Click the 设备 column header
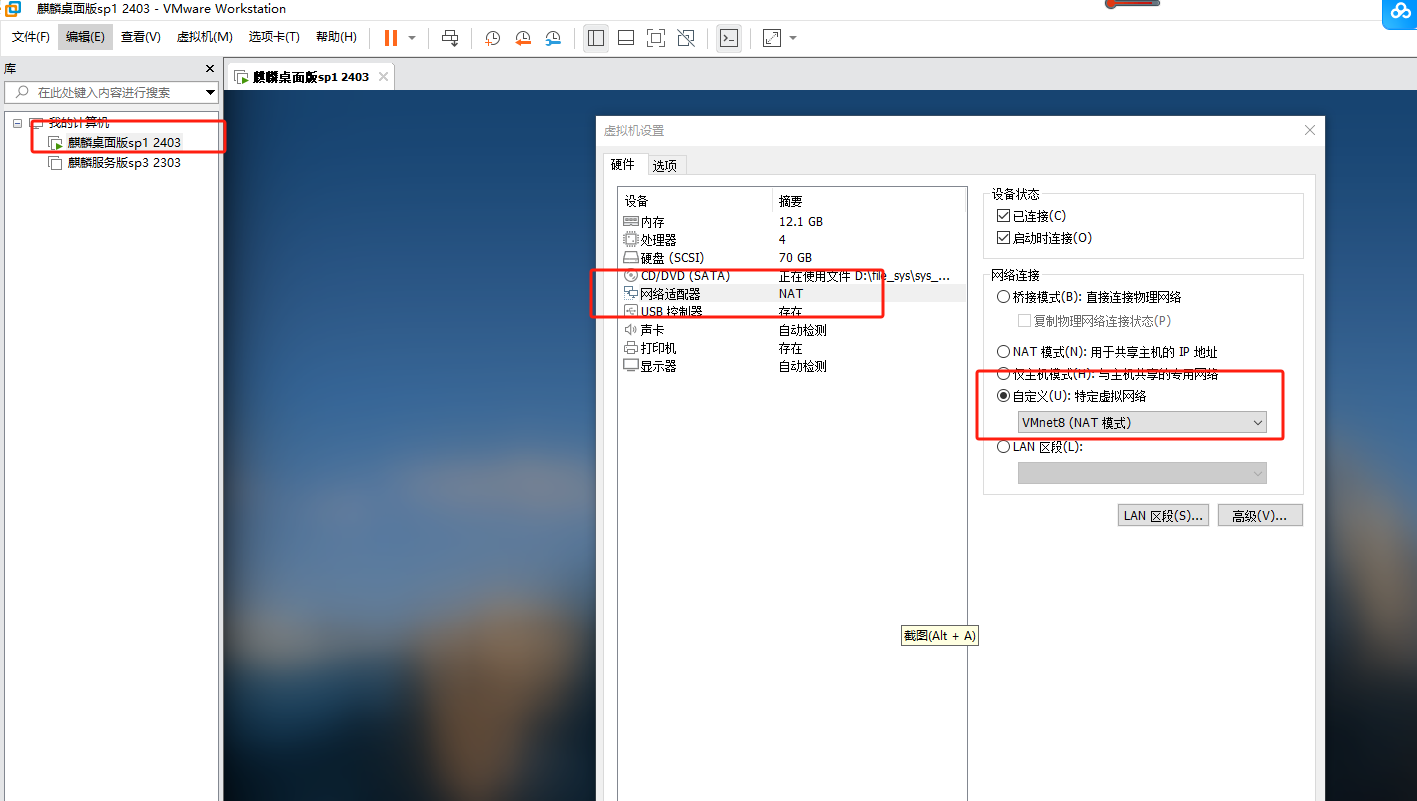 (x=695, y=201)
